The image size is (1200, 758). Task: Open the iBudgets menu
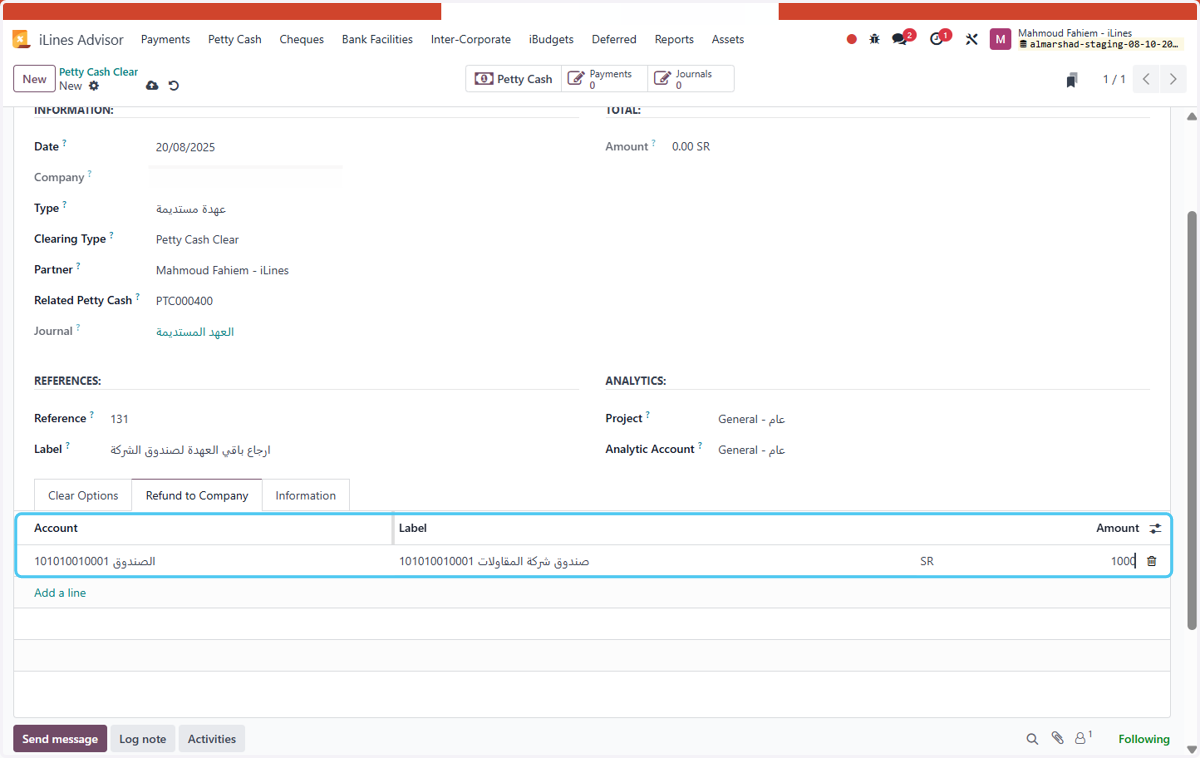tap(551, 39)
